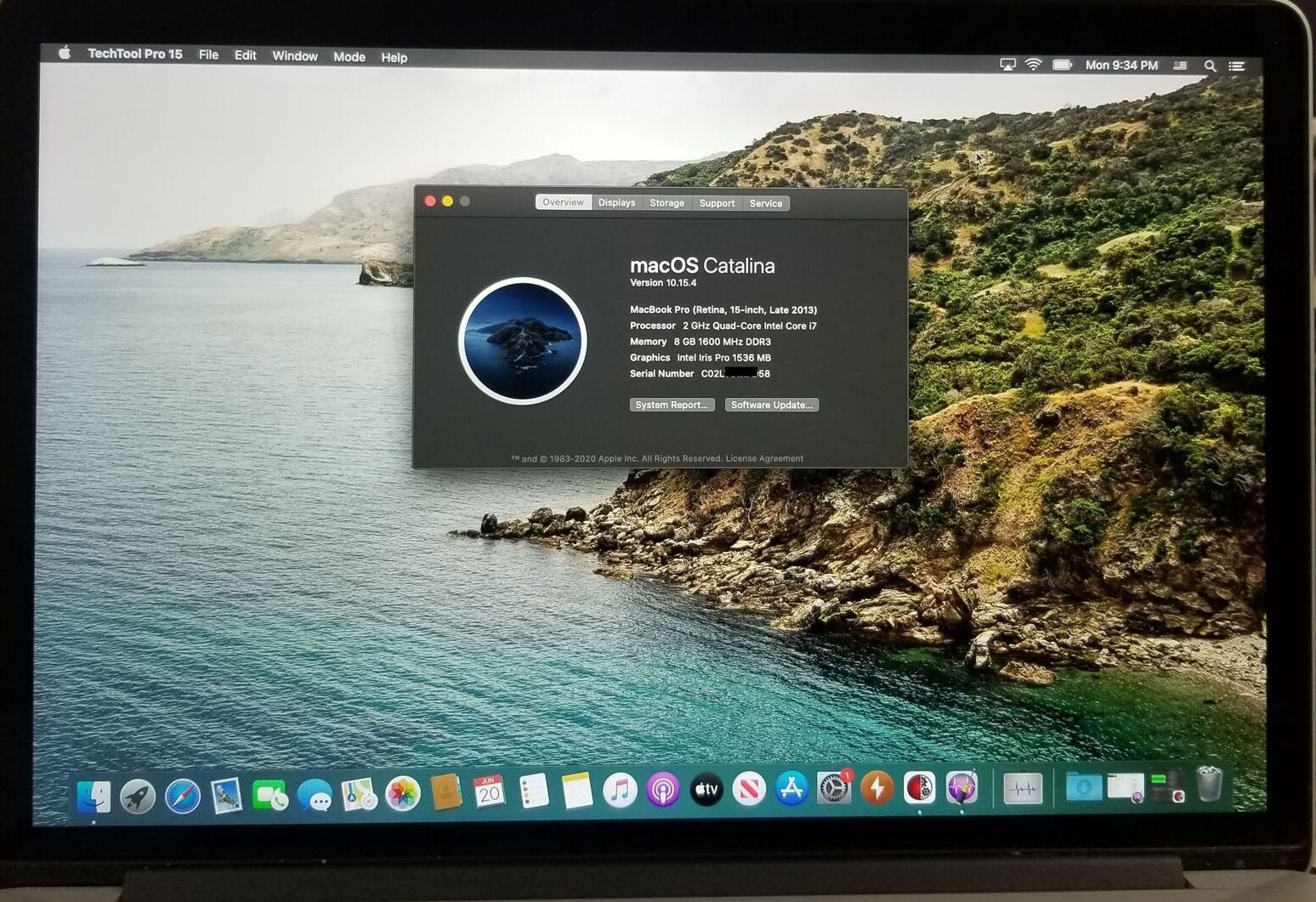Launch the Photos app in dock
The height and width of the screenshot is (902, 1316).
(403, 794)
